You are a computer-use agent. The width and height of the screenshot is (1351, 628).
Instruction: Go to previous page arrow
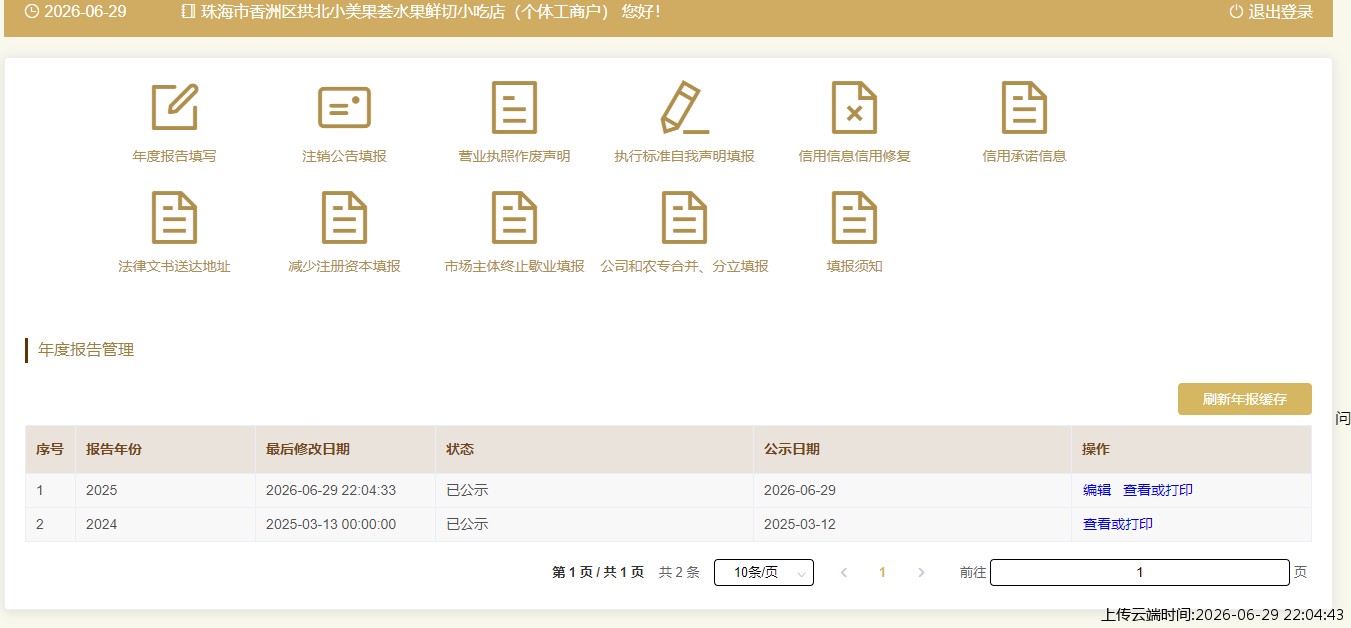(844, 572)
